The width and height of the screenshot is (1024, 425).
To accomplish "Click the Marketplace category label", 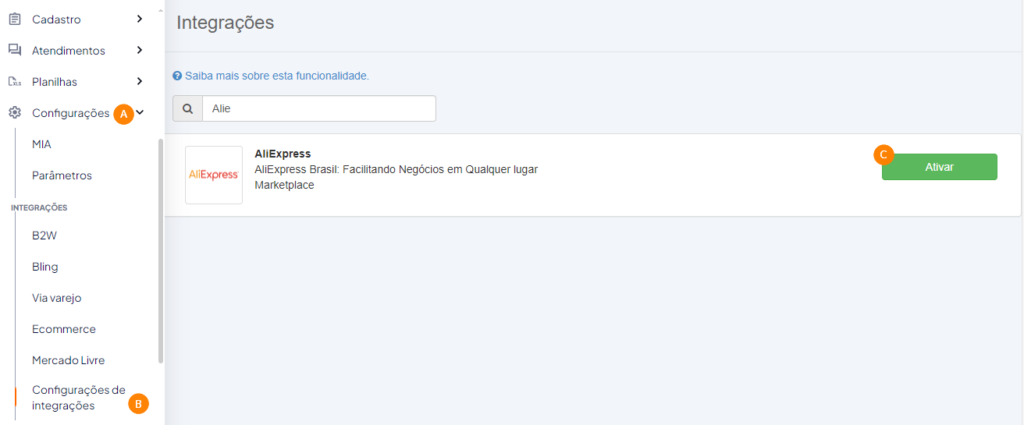I will click(284, 185).
